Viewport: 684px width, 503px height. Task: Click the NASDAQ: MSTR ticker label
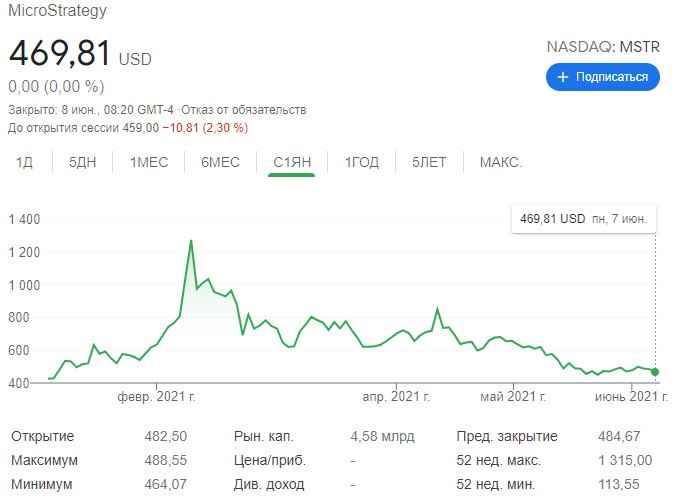(603, 47)
